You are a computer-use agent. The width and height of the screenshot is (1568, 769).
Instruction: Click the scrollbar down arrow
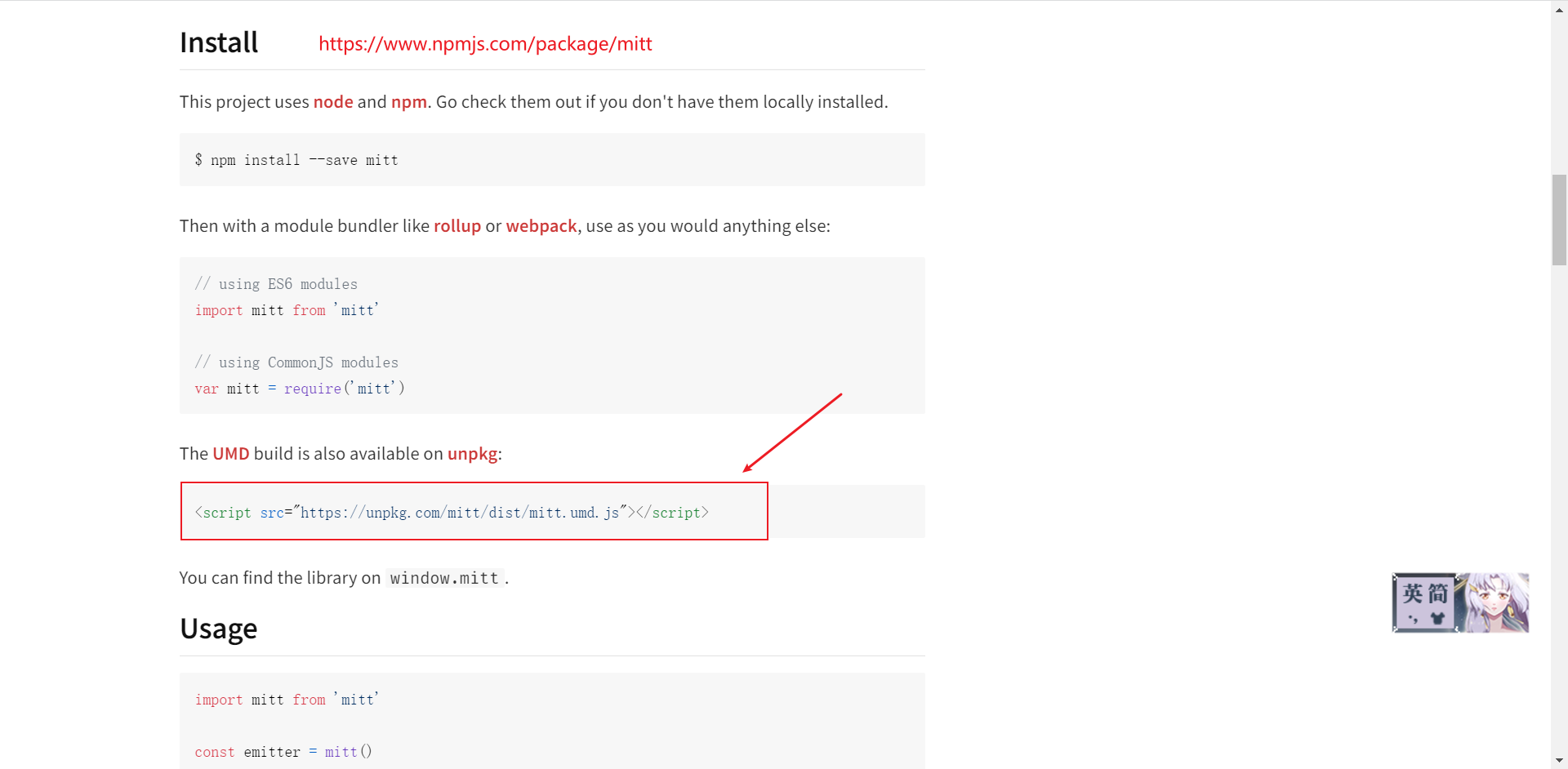point(1559,761)
